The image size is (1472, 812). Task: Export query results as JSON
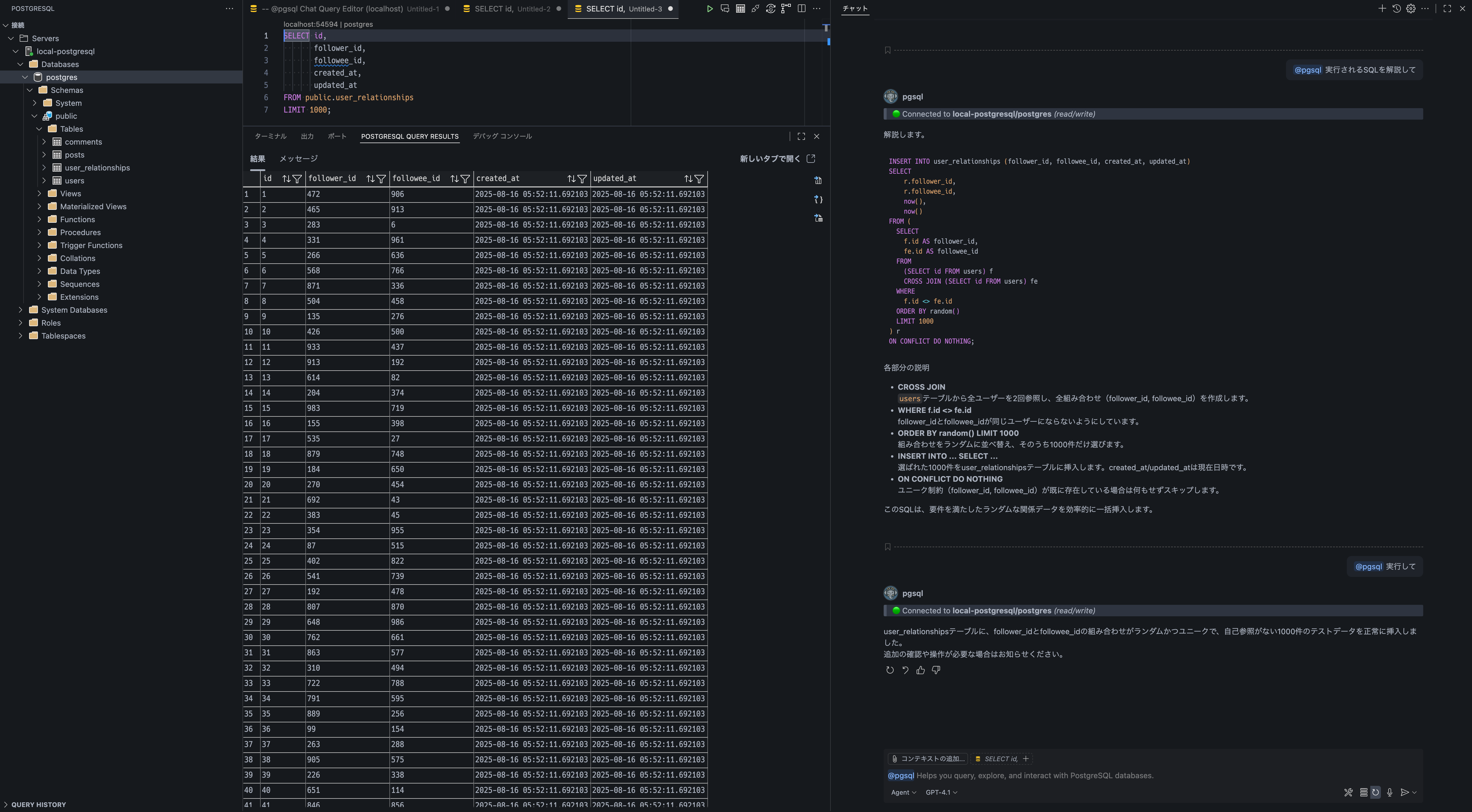(x=818, y=200)
